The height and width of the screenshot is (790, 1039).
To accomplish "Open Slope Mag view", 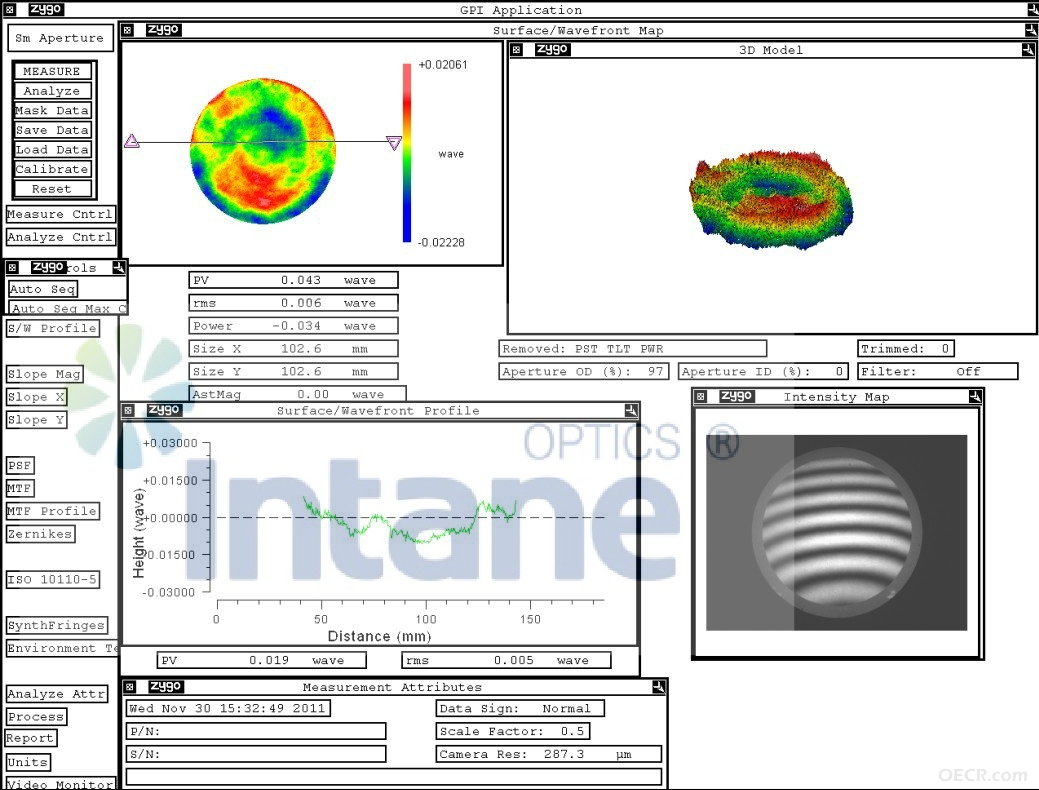I will pos(44,374).
